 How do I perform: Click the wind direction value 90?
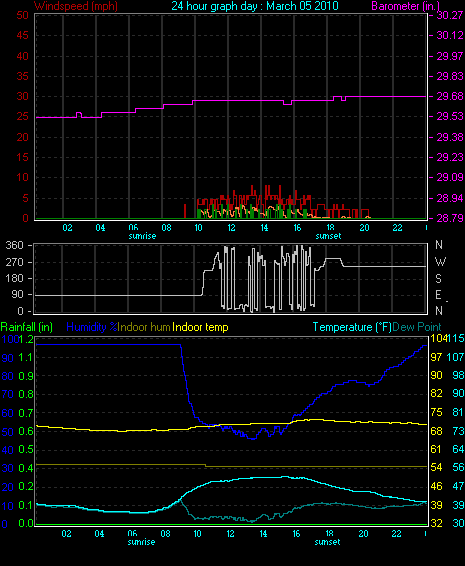click(x=18, y=295)
